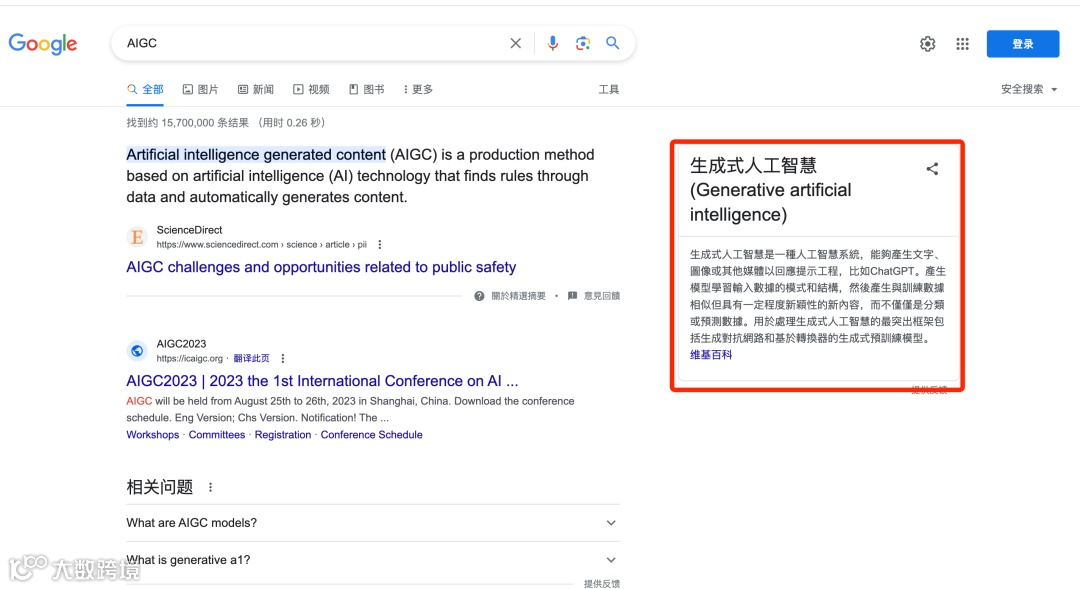
Task: Click the Google logo
Action: point(43,43)
